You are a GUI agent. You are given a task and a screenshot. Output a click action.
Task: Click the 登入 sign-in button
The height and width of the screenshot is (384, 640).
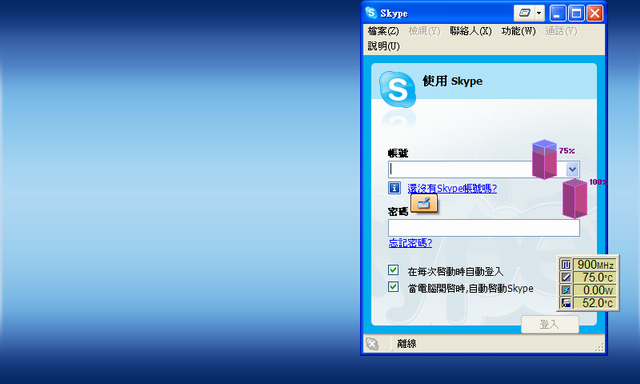click(x=550, y=324)
